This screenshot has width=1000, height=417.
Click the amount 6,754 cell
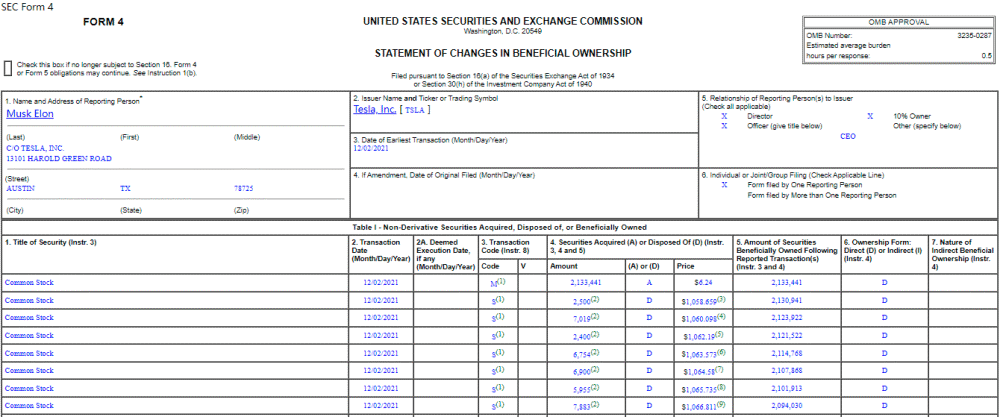[584, 353]
